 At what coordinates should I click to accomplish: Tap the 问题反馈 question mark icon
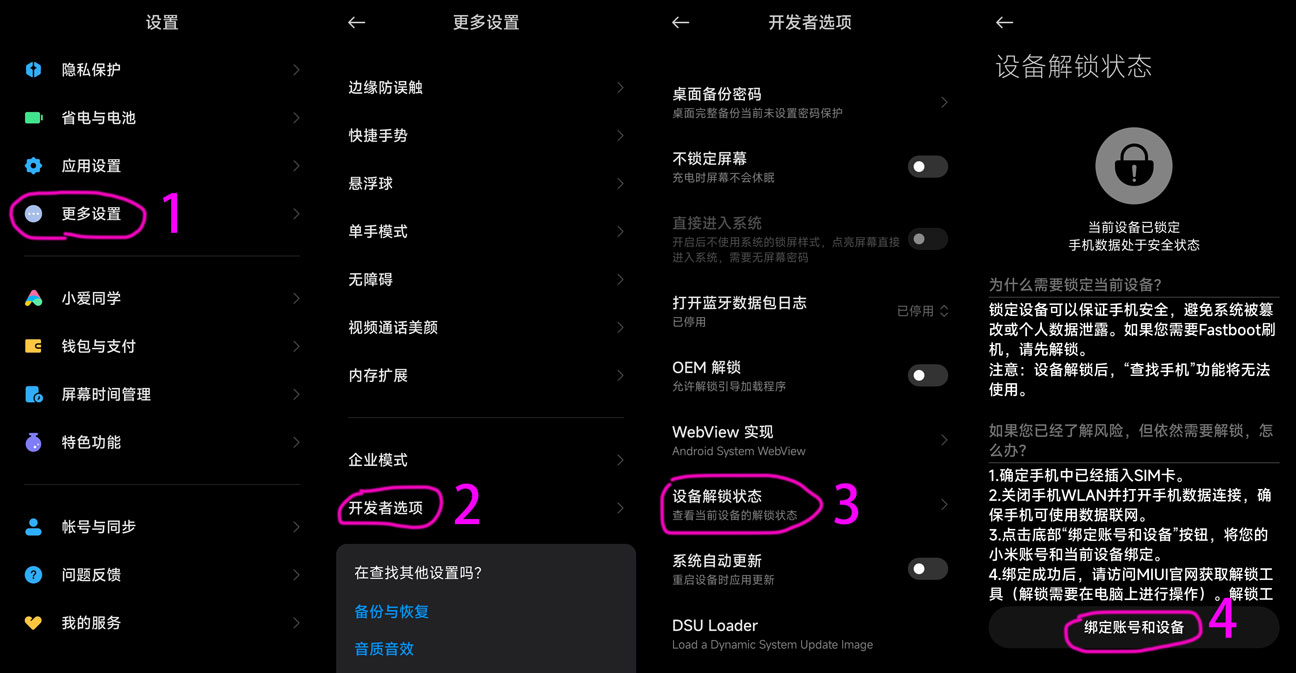click(34, 575)
